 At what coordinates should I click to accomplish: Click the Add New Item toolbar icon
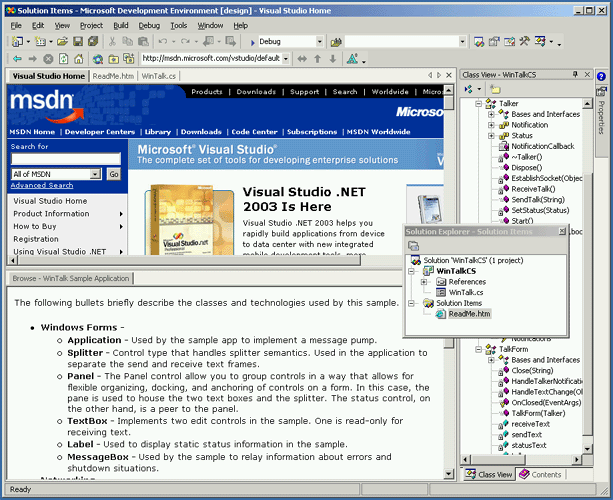40,41
